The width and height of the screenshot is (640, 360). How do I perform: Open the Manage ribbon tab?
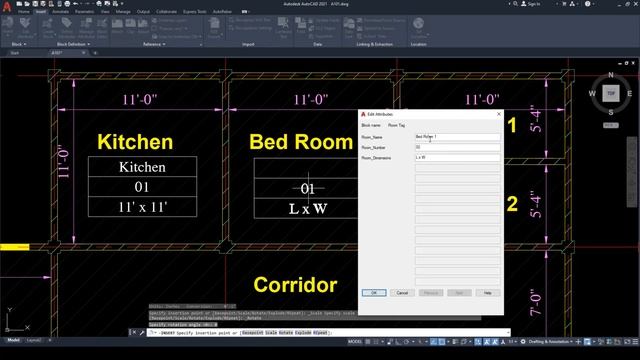tap(123, 12)
